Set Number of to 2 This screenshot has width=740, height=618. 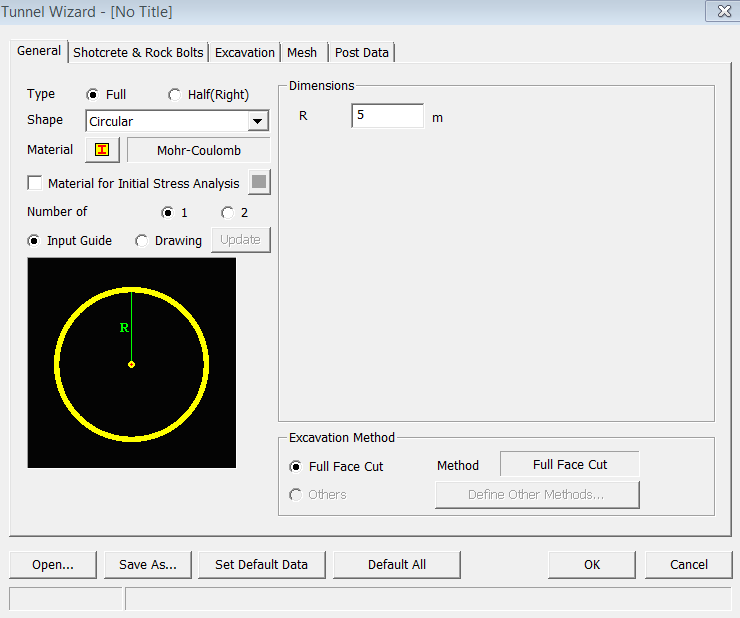[x=228, y=213]
